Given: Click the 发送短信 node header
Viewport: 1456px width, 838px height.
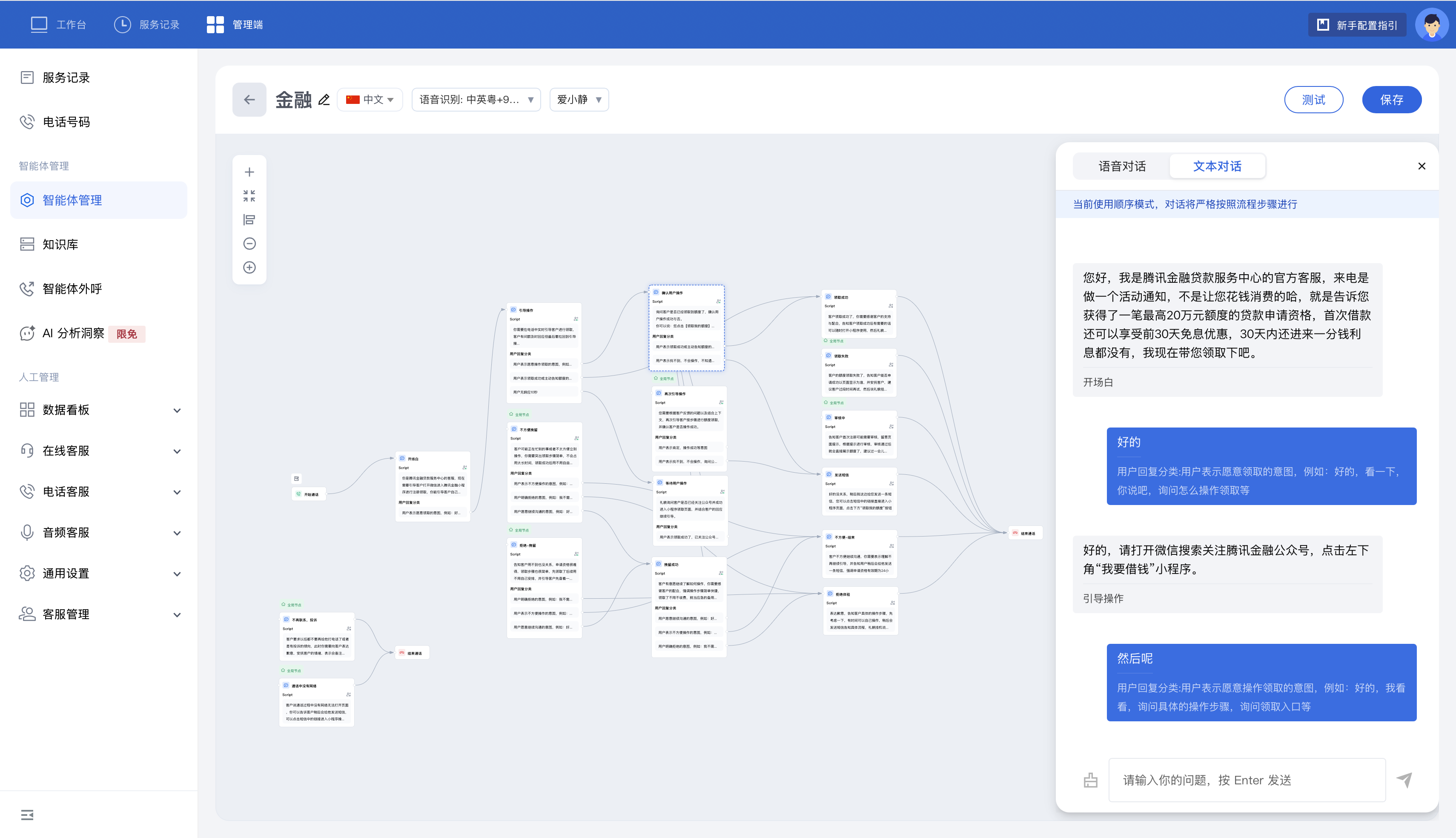Looking at the screenshot, I should pos(860,474).
